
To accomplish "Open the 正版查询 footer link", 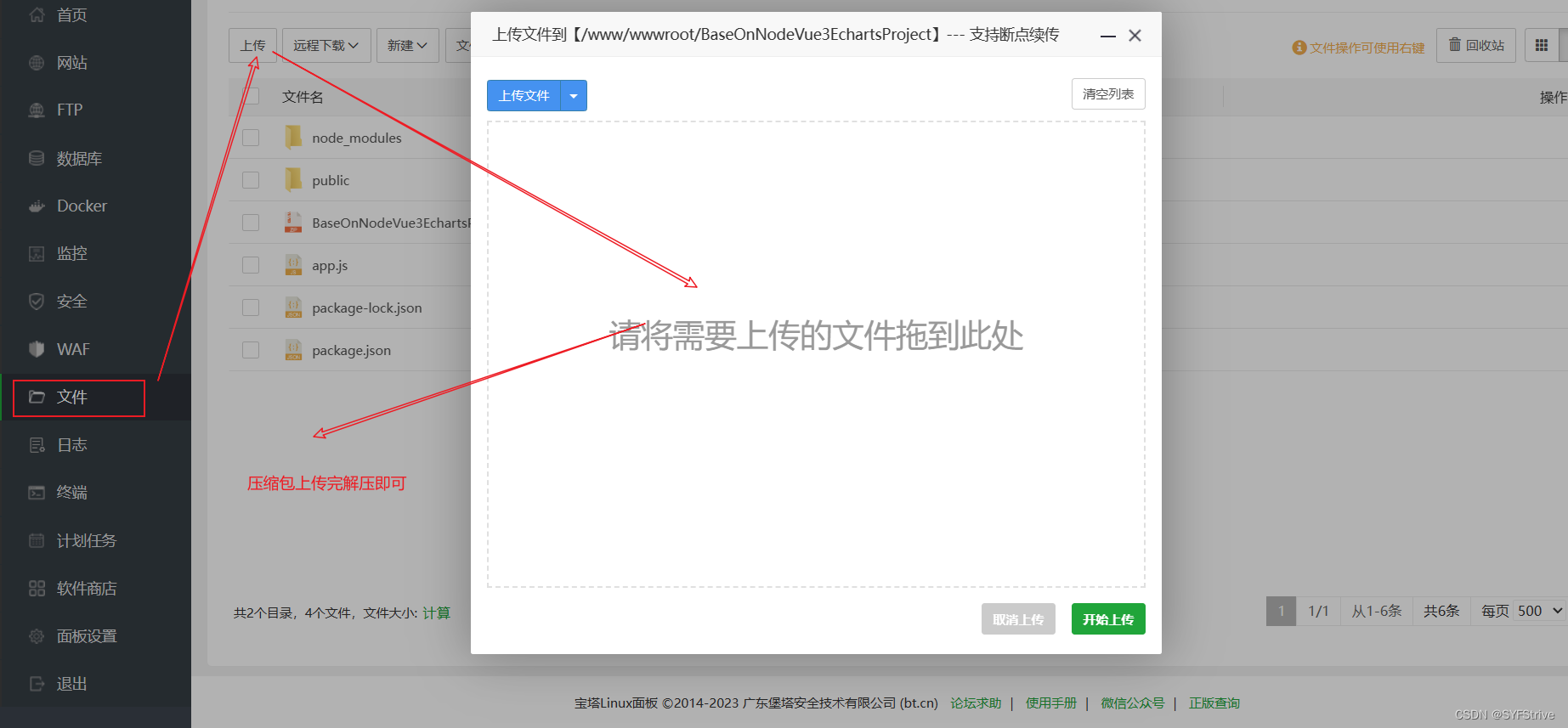I will 1214,703.
